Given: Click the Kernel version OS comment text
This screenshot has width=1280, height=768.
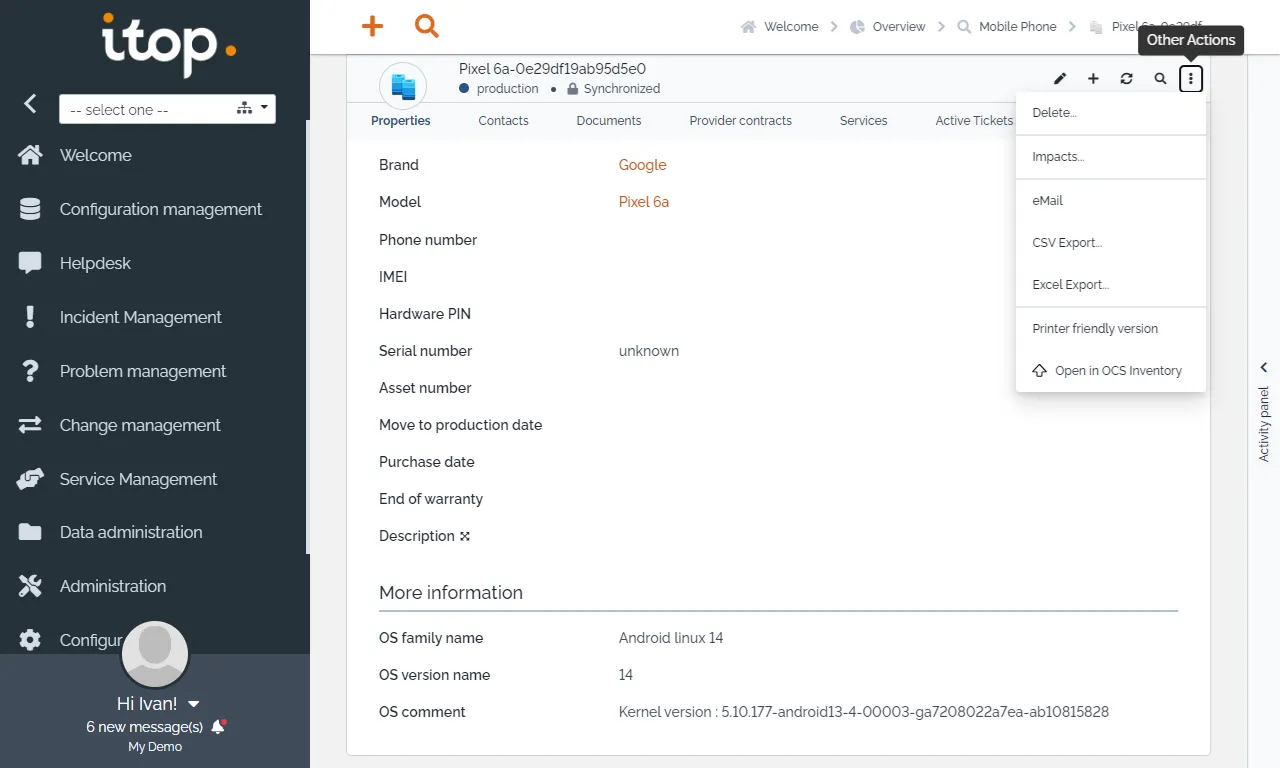Looking at the screenshot, I should [x=863, y=712].
